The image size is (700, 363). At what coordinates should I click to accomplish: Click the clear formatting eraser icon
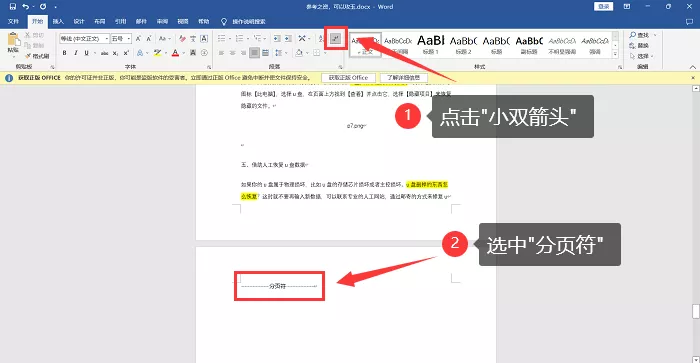coord(182,38)
